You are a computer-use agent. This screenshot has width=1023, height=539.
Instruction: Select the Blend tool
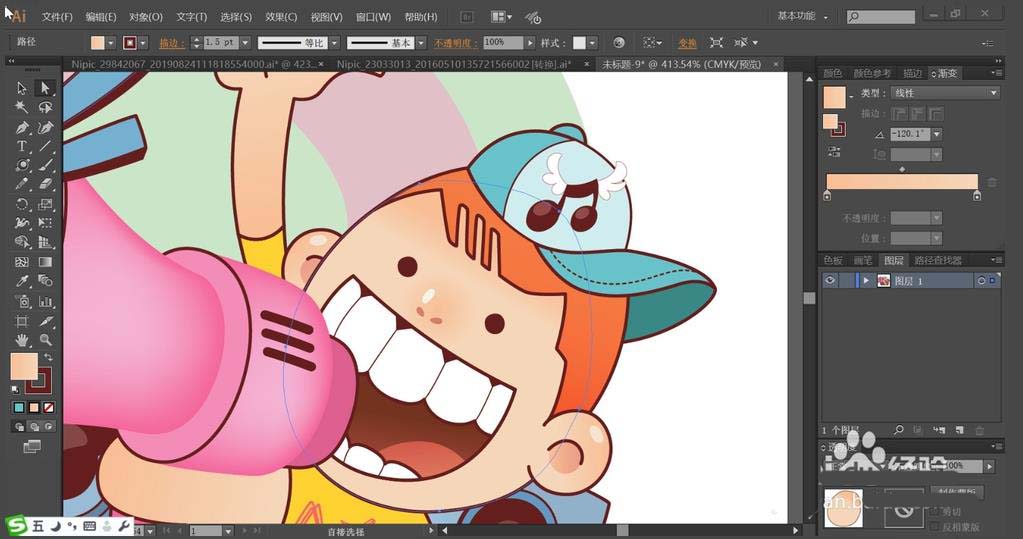coord(45,281)
